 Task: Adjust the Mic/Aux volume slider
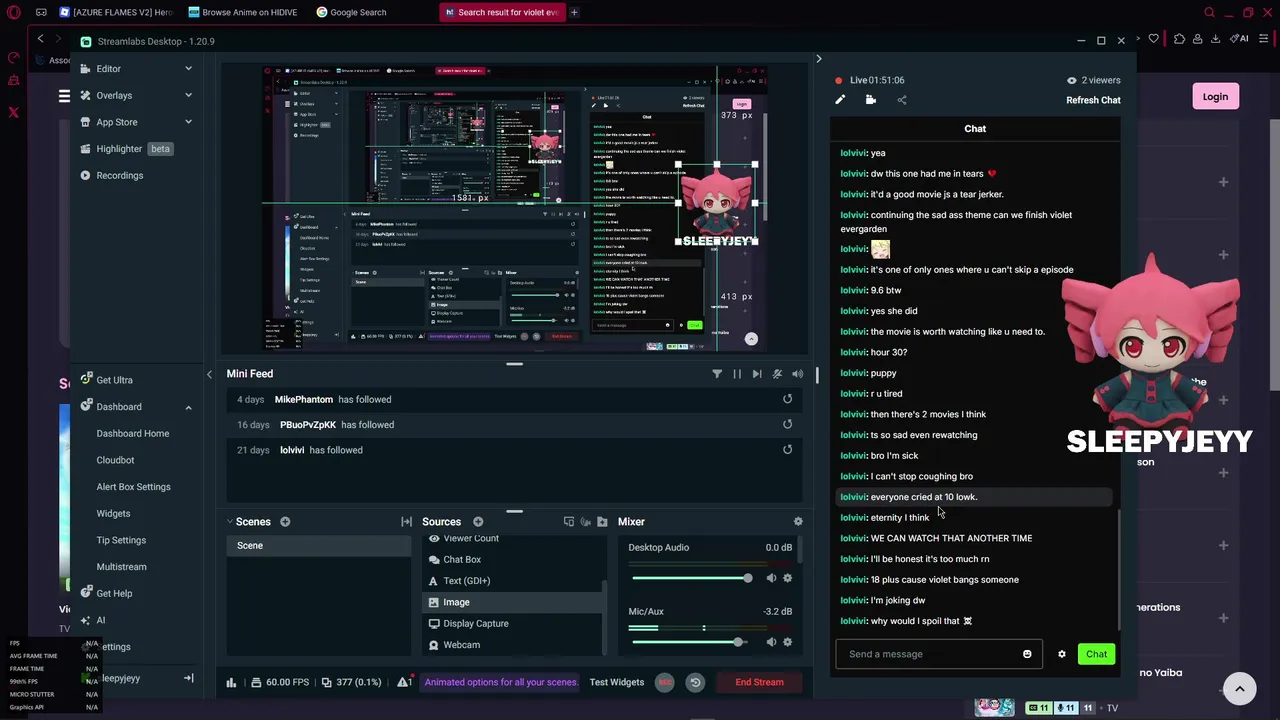click(x=692, y=642)
